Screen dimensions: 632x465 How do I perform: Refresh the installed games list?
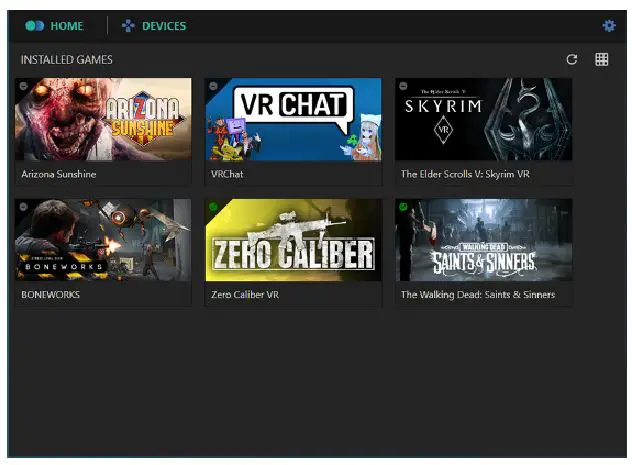pos(572,60)
